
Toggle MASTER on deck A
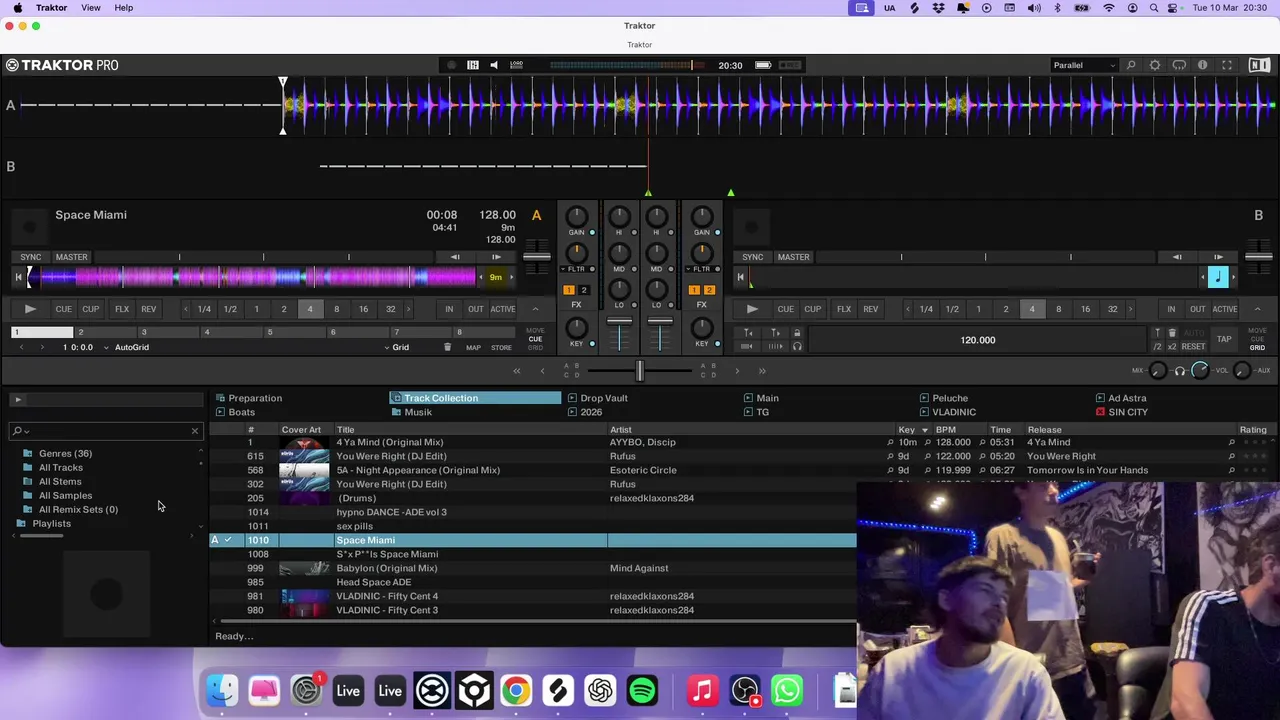click(x=71, y=257)
